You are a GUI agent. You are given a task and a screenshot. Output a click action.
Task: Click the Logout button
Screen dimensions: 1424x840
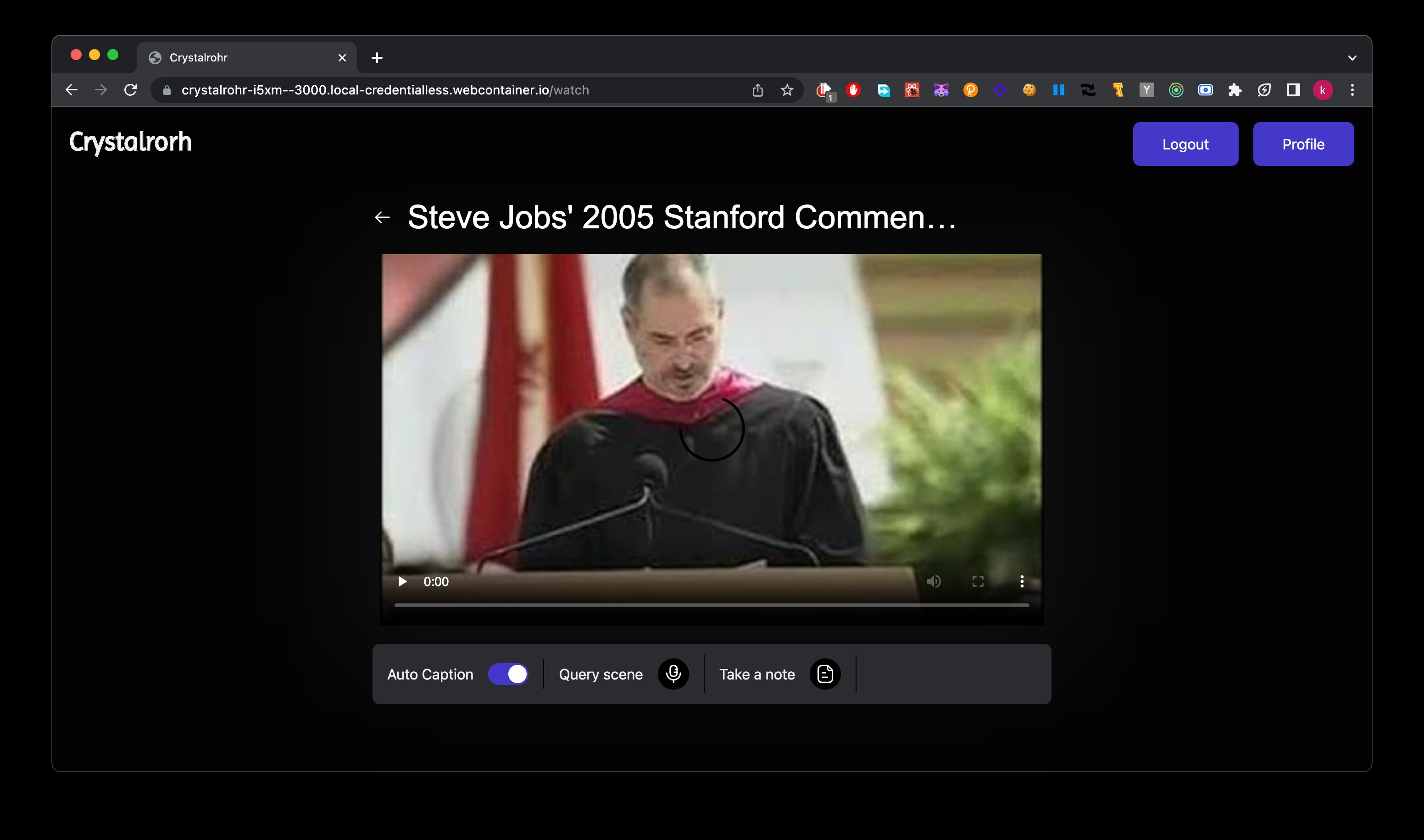click(x=1185, y=143)
